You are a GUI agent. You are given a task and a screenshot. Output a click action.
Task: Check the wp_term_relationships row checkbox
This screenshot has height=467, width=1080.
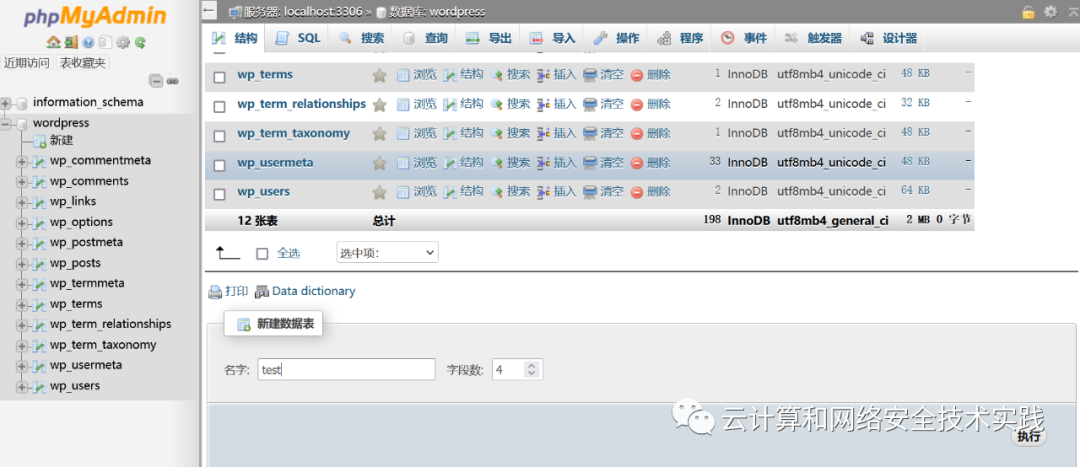point(220,107)
